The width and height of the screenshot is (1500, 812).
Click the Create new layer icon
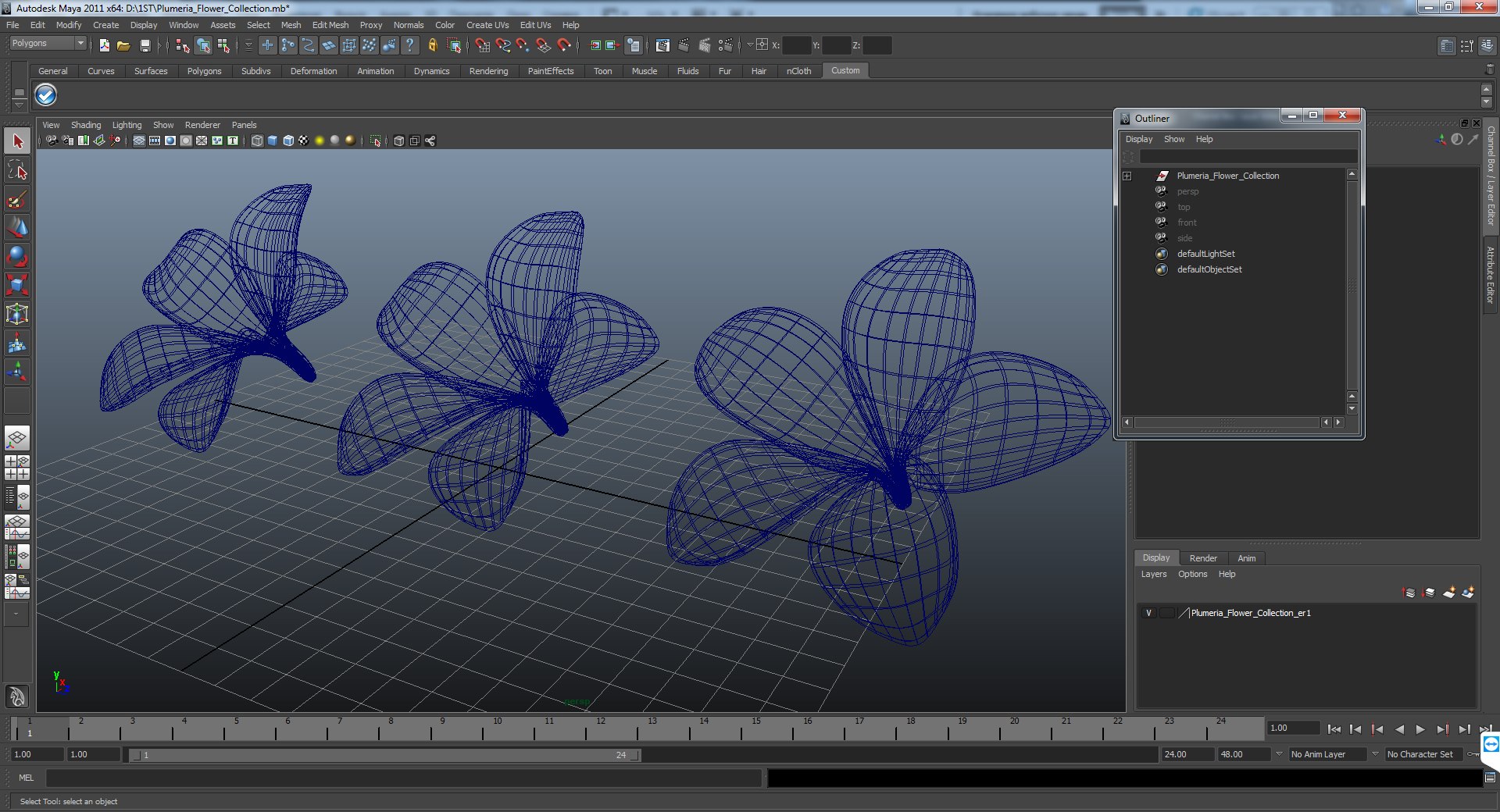point(1448,593)
